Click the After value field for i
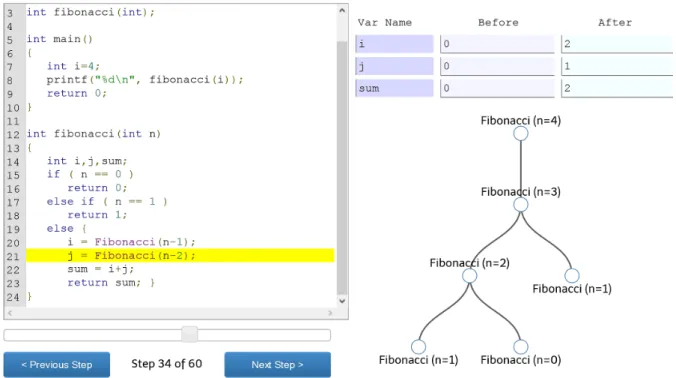The width and height of the screenshot is (676, 378). coord(617,44)
